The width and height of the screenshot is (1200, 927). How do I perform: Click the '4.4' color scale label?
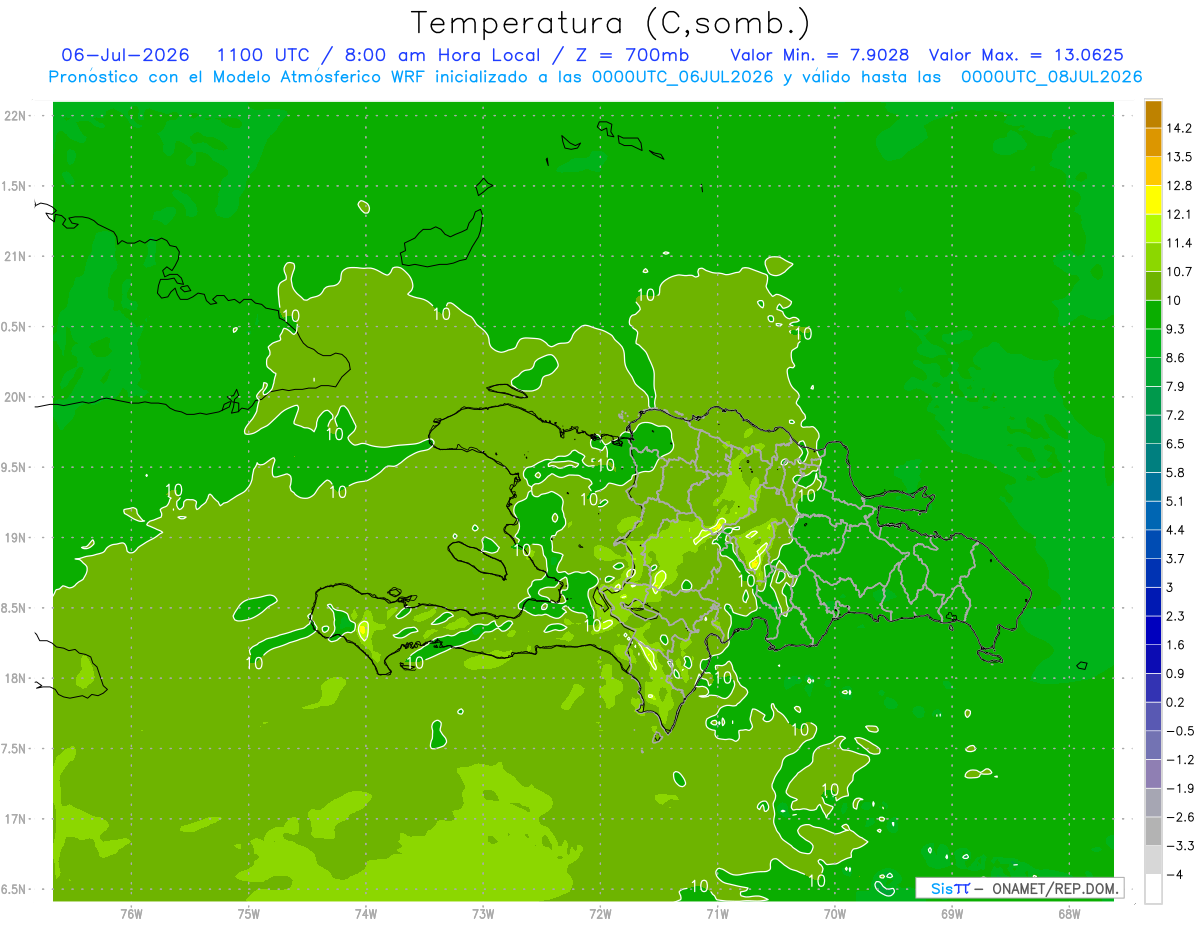click(1175, 530)
